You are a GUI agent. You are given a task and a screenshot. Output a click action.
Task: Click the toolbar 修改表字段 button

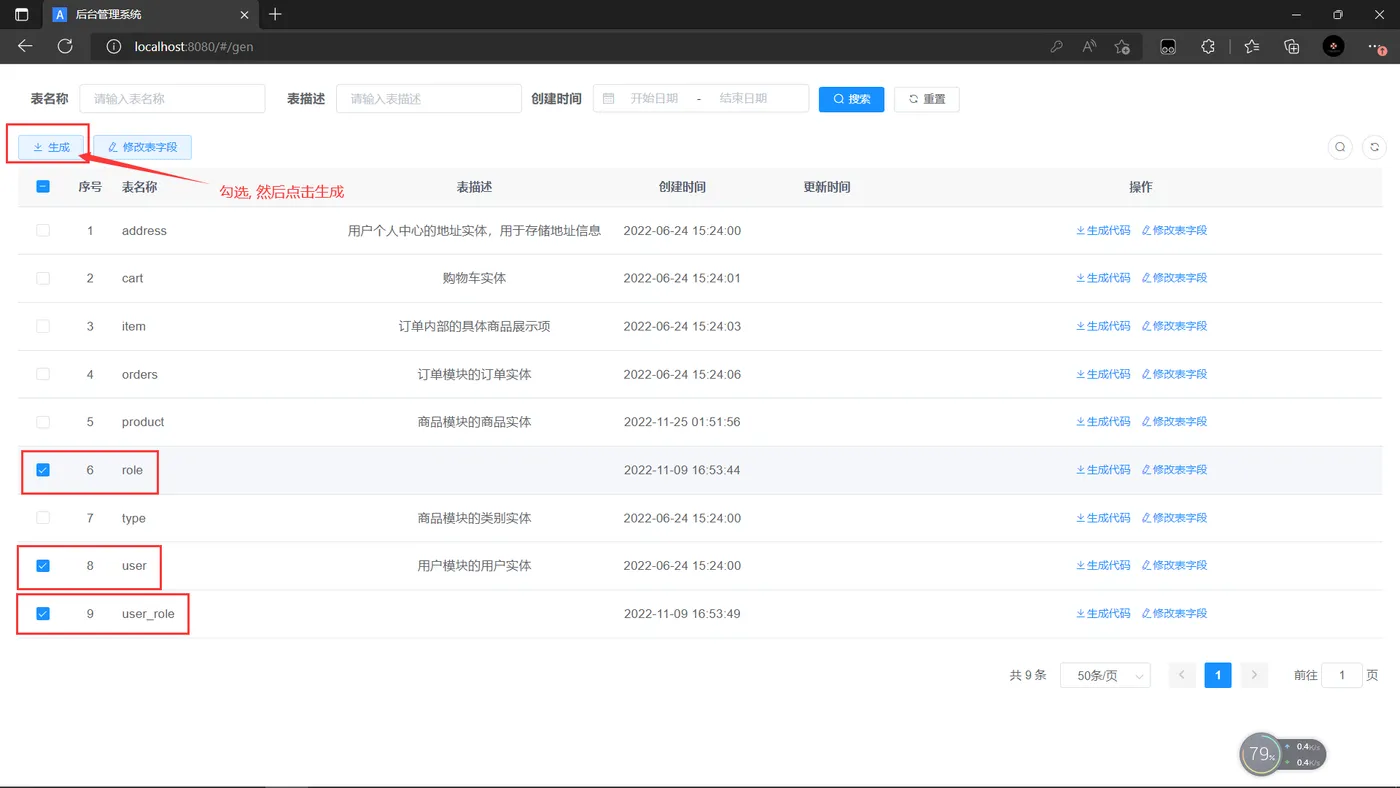click(141, 147)
